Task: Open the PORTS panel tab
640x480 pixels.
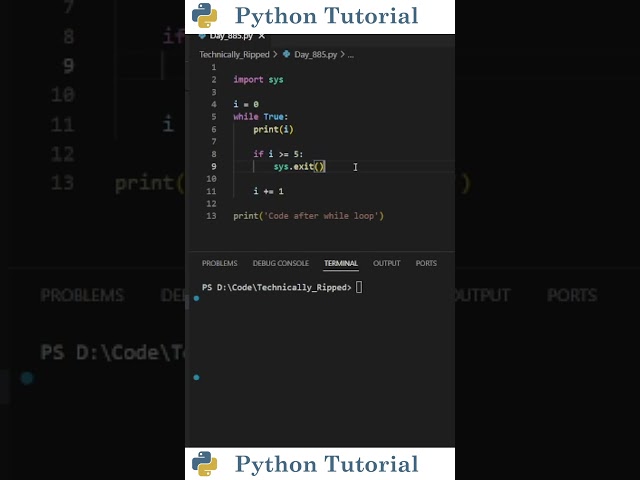Action: click(426, 263)
